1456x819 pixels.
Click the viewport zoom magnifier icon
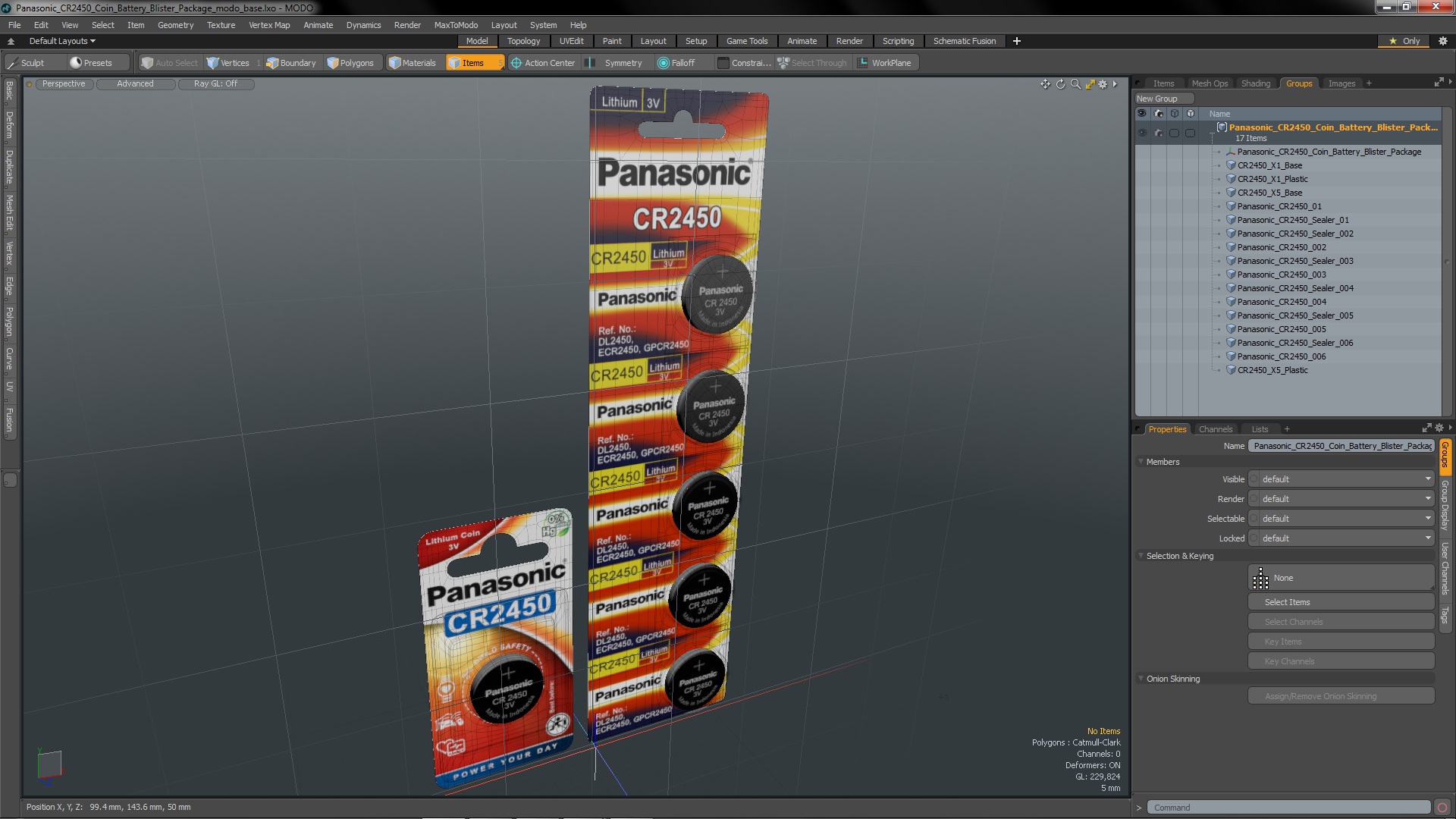(1075, 84)
